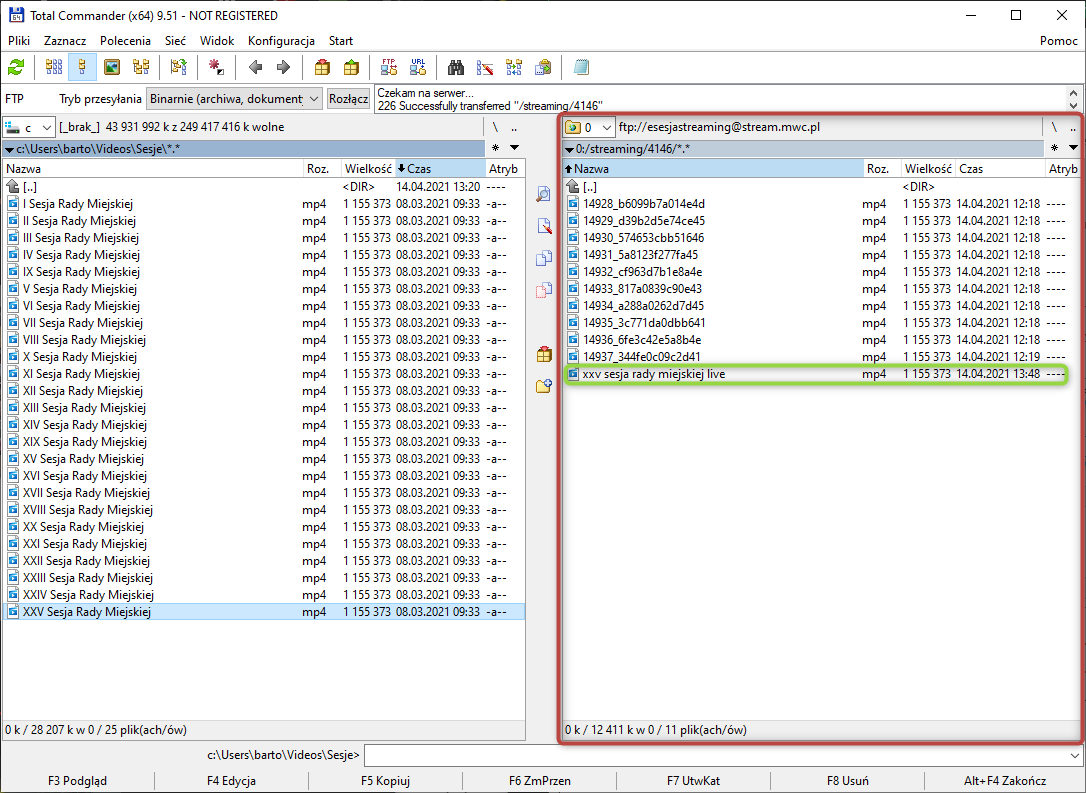
Task: Go back with the left arrow toolbar icon
Action: [x=255, y=68]
